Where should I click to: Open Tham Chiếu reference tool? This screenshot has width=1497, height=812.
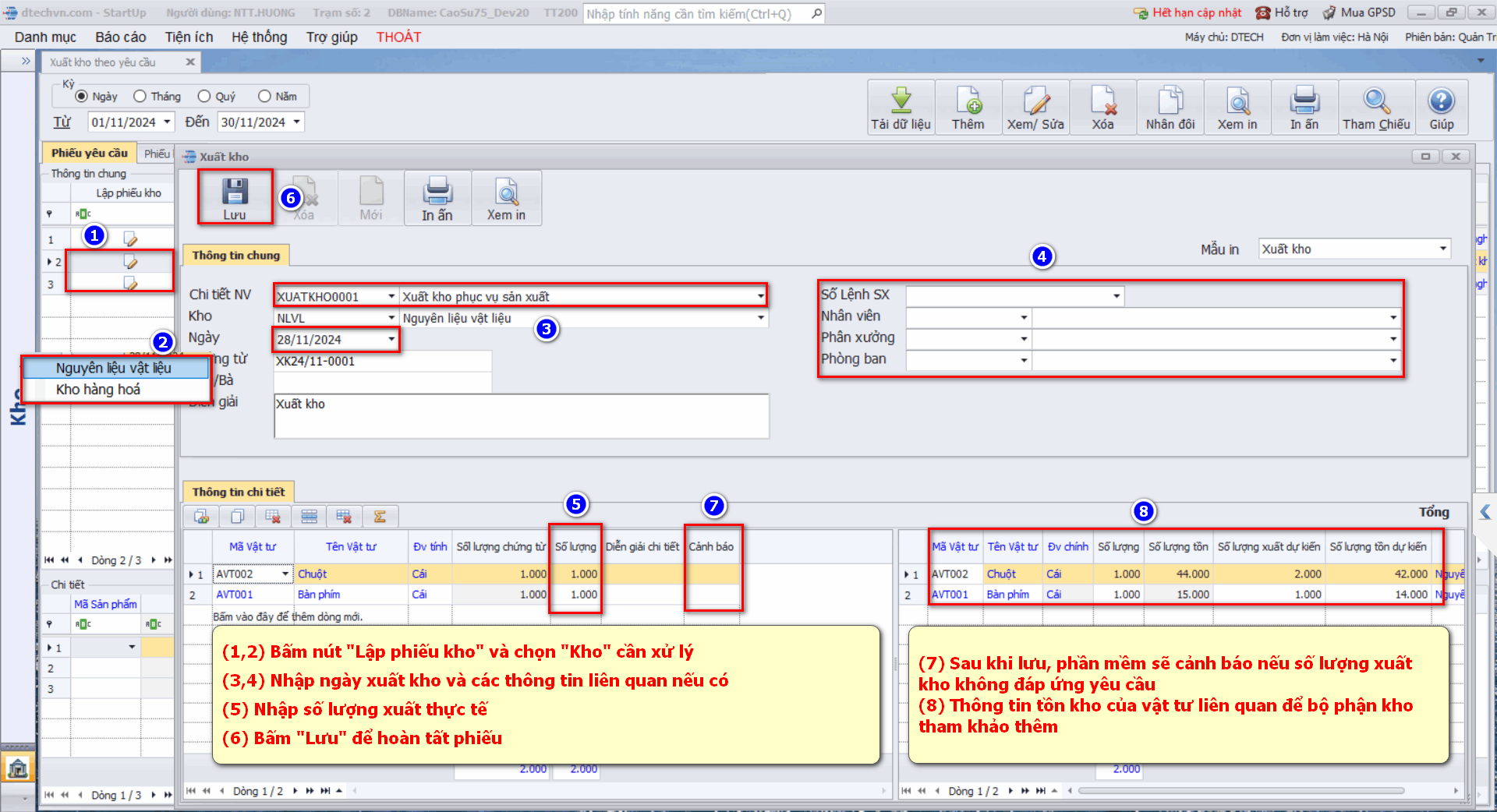click(x=1375, y=102)
